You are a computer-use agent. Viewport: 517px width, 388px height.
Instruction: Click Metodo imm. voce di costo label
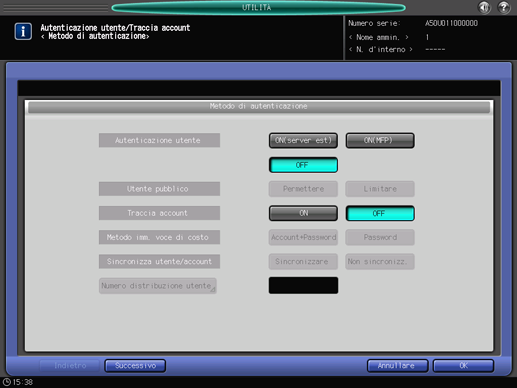[159, 237]
